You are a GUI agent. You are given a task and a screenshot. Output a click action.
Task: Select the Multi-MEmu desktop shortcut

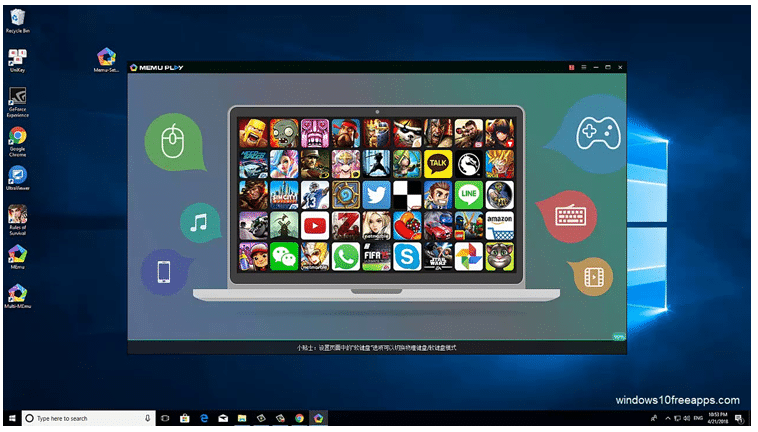(17, 296)
